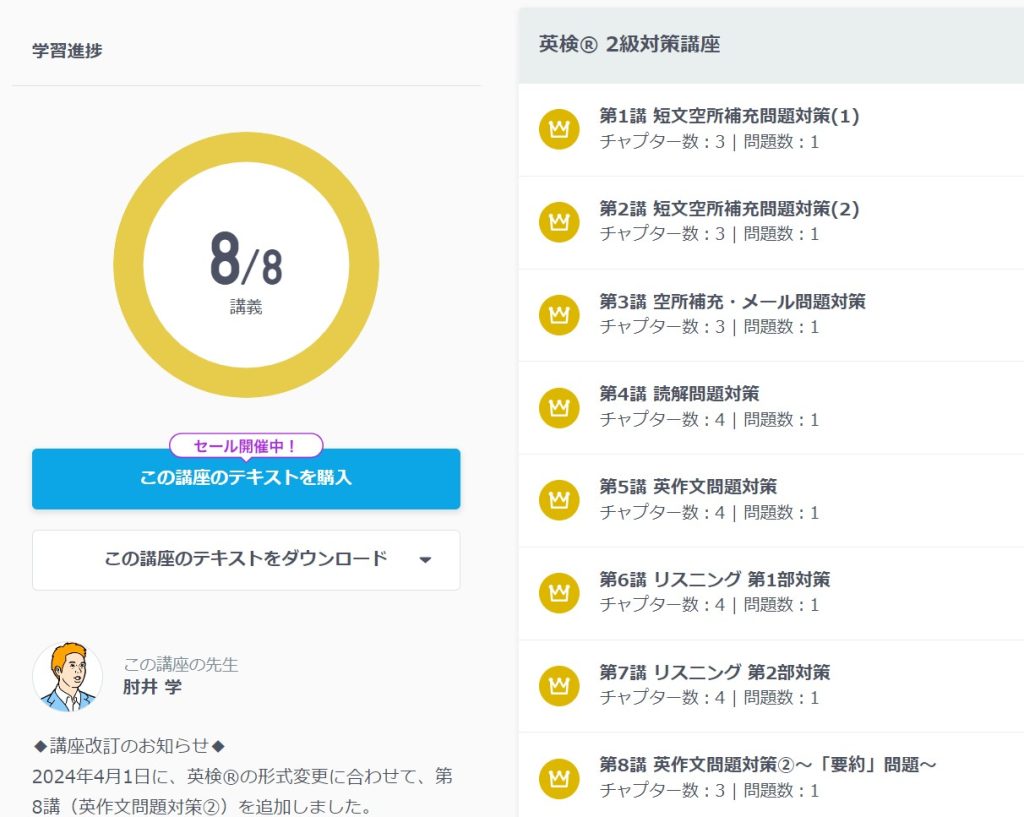Image resolution: width=1024 pixels, height=817 pixels.
Task: Click the crown icon for 第2講
Action: coord(559,222)
